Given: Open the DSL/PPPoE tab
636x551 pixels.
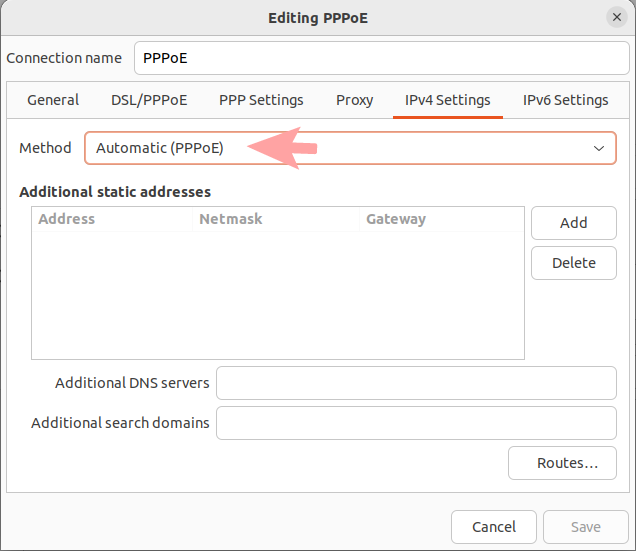Looking at the screenshot, I should coord(149,100).
